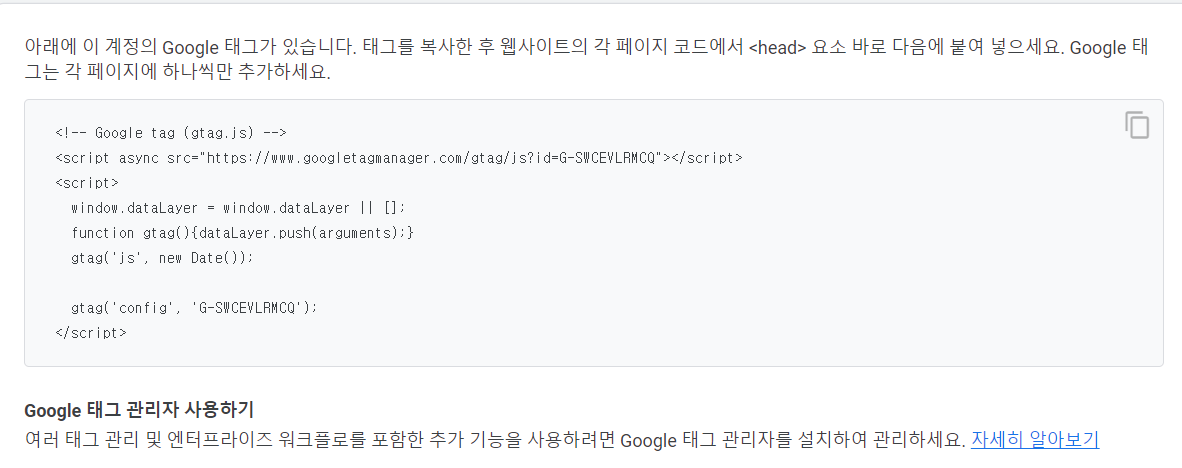Viewport: 1182px width, 468px height.
Task: Click the window.dataLayer assignment line
Action: click(x=238, y=208)
